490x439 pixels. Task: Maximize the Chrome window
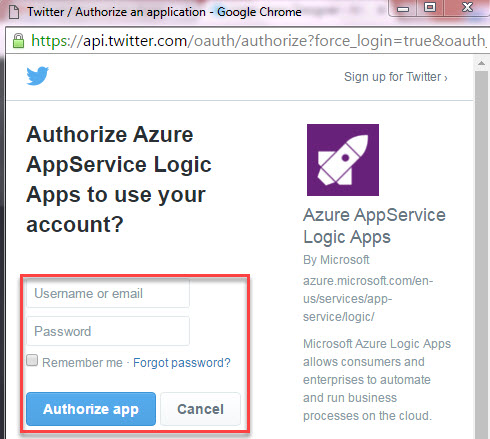click(x=430, y=8)
